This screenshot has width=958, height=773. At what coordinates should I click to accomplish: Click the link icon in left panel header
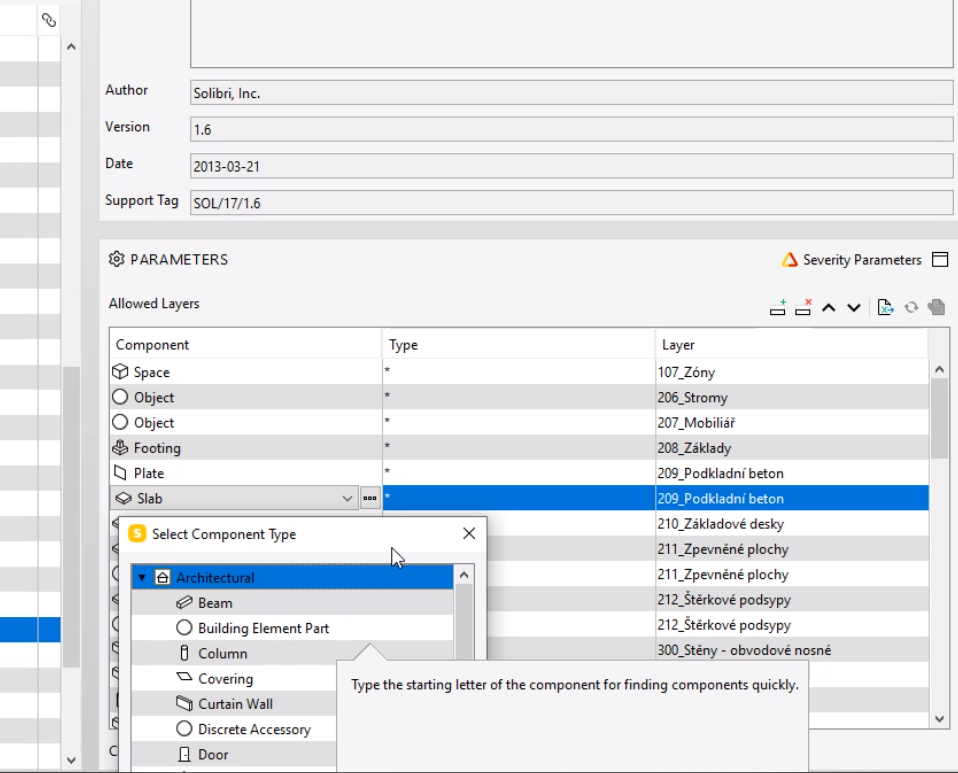click(x=49, y=20)
